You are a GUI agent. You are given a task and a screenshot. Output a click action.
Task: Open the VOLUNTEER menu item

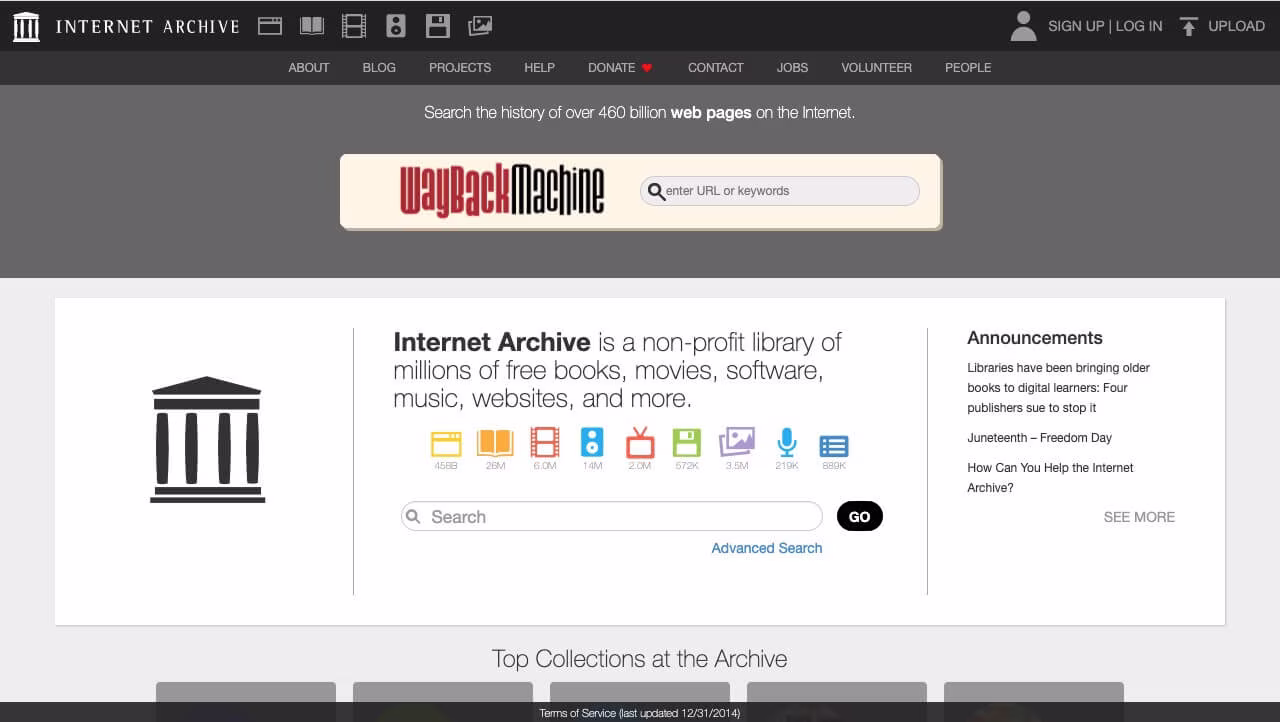(877, 68)
